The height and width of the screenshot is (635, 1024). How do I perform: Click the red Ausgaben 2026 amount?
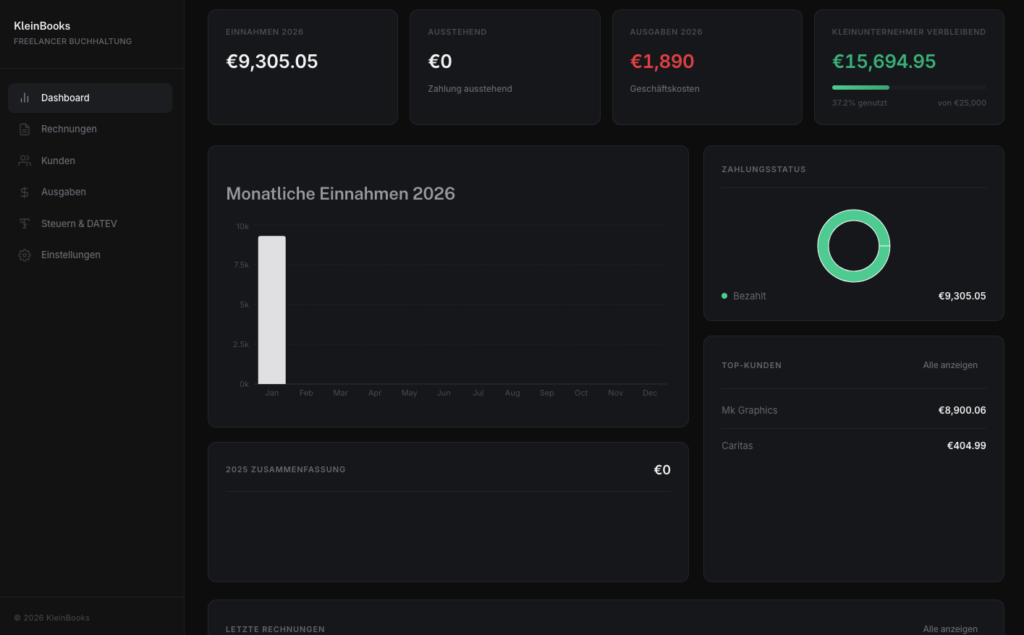click(664, 60)
